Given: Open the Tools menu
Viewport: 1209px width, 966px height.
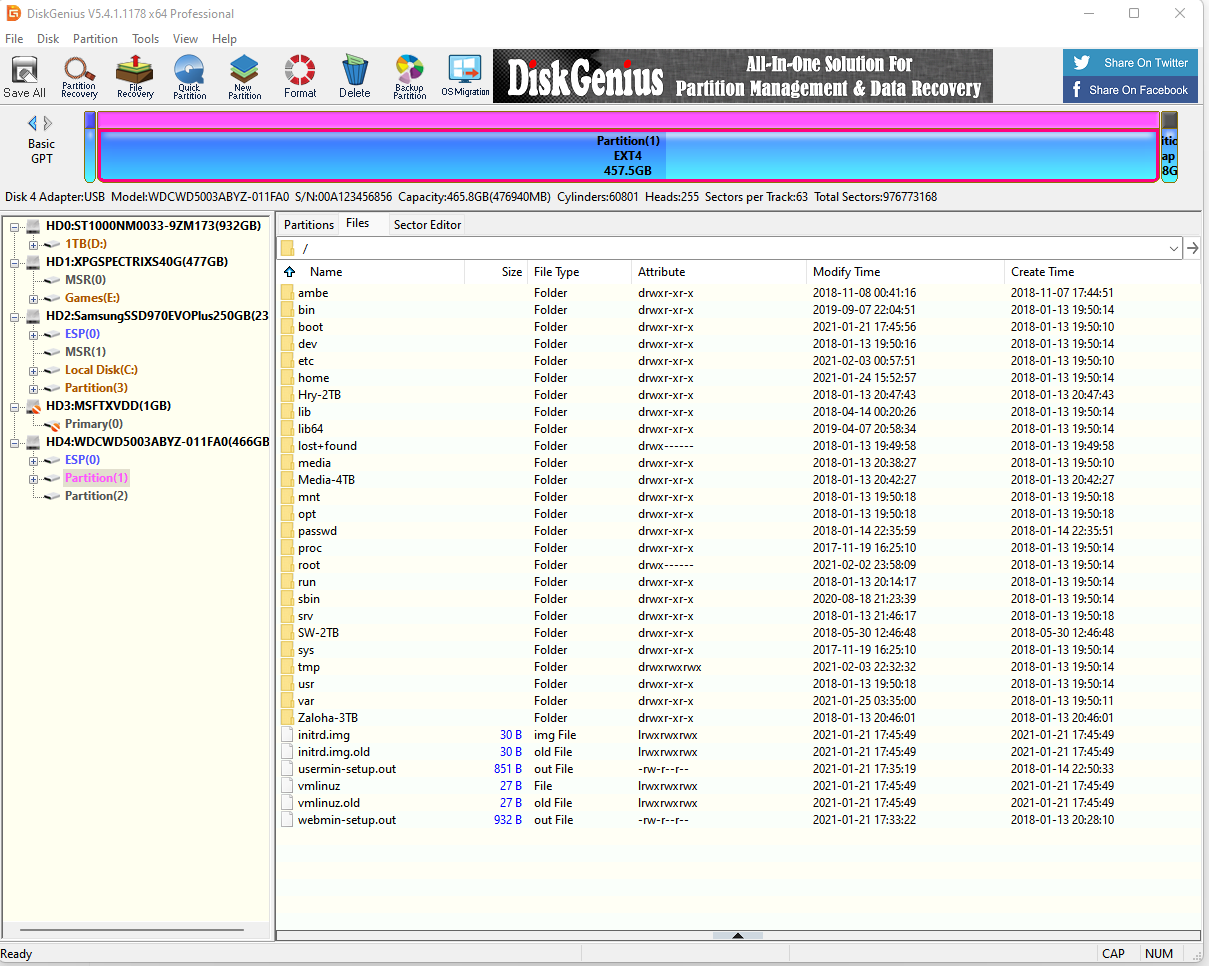Looking at the screenshot, I should 145,39.
